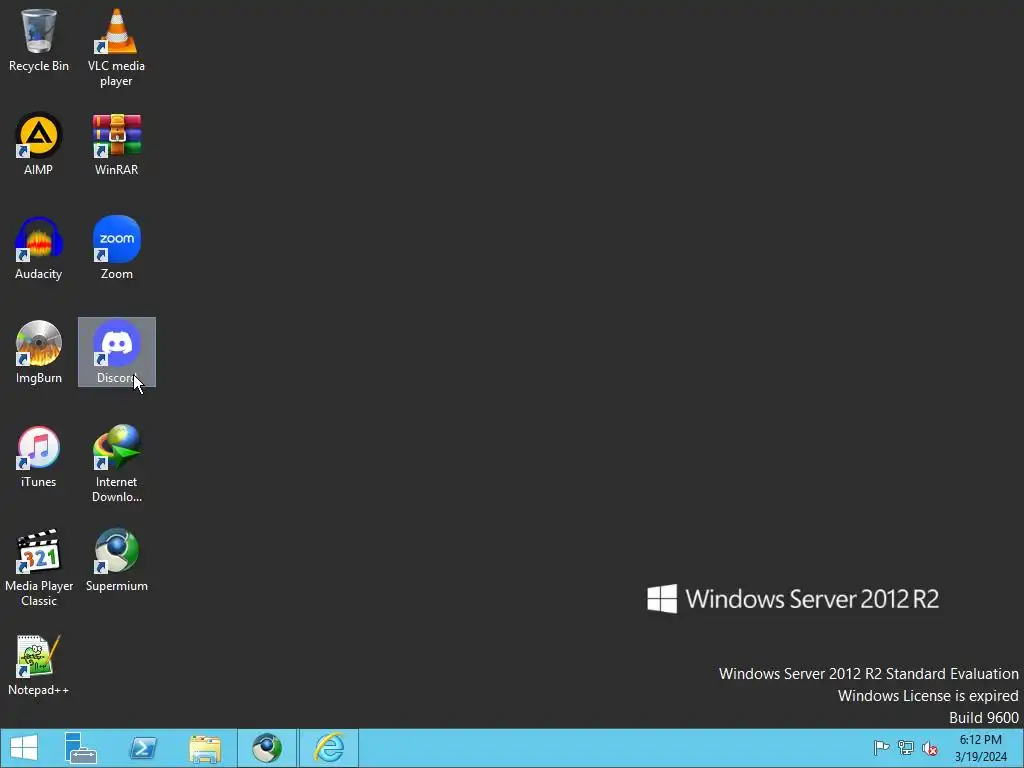This screenshot has width=1024, height=768.
Task: Select the Audacity desktop shortcut
Action: [x=39, y=248]
